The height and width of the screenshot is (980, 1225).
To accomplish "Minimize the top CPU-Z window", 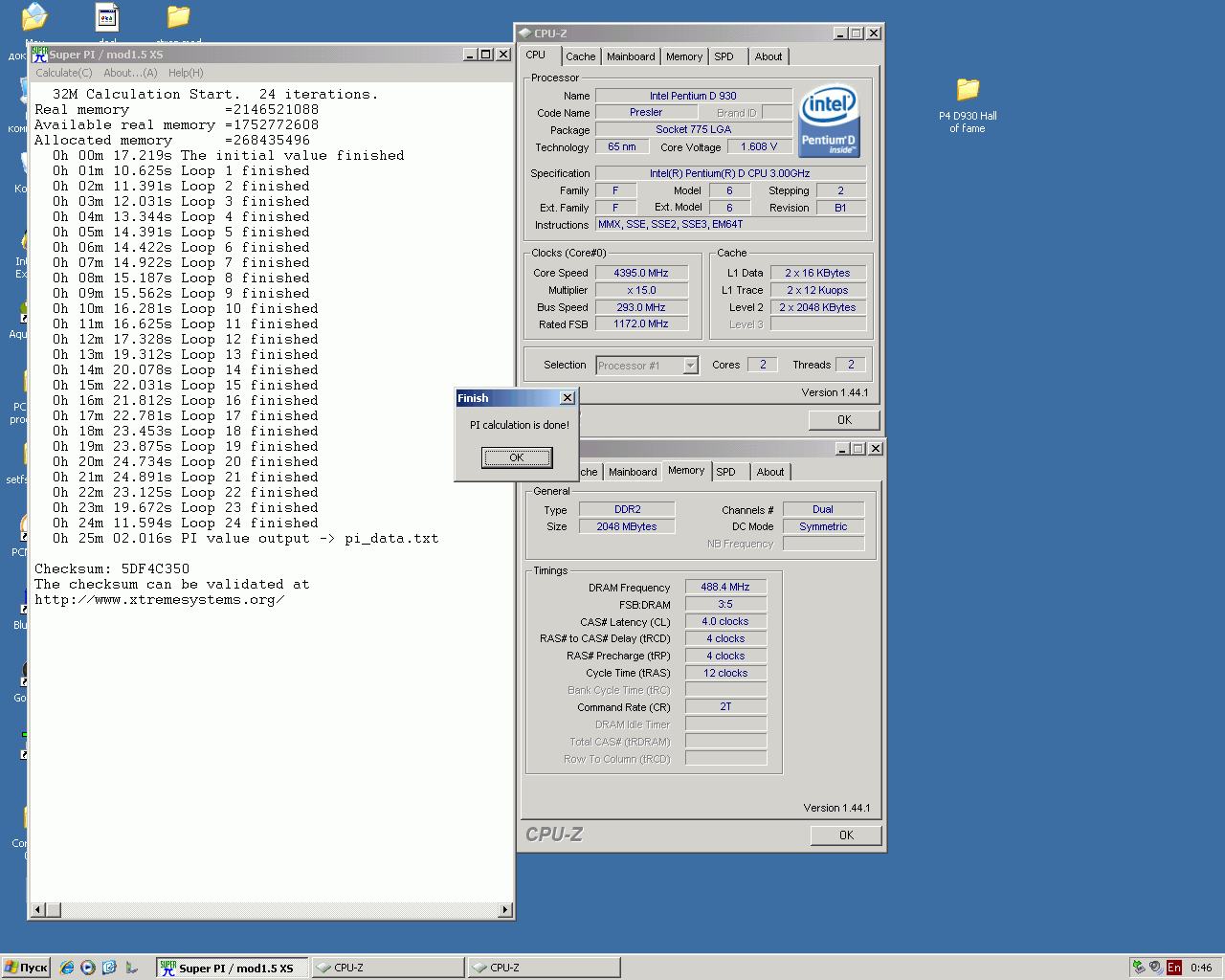I will coord(840,33).
